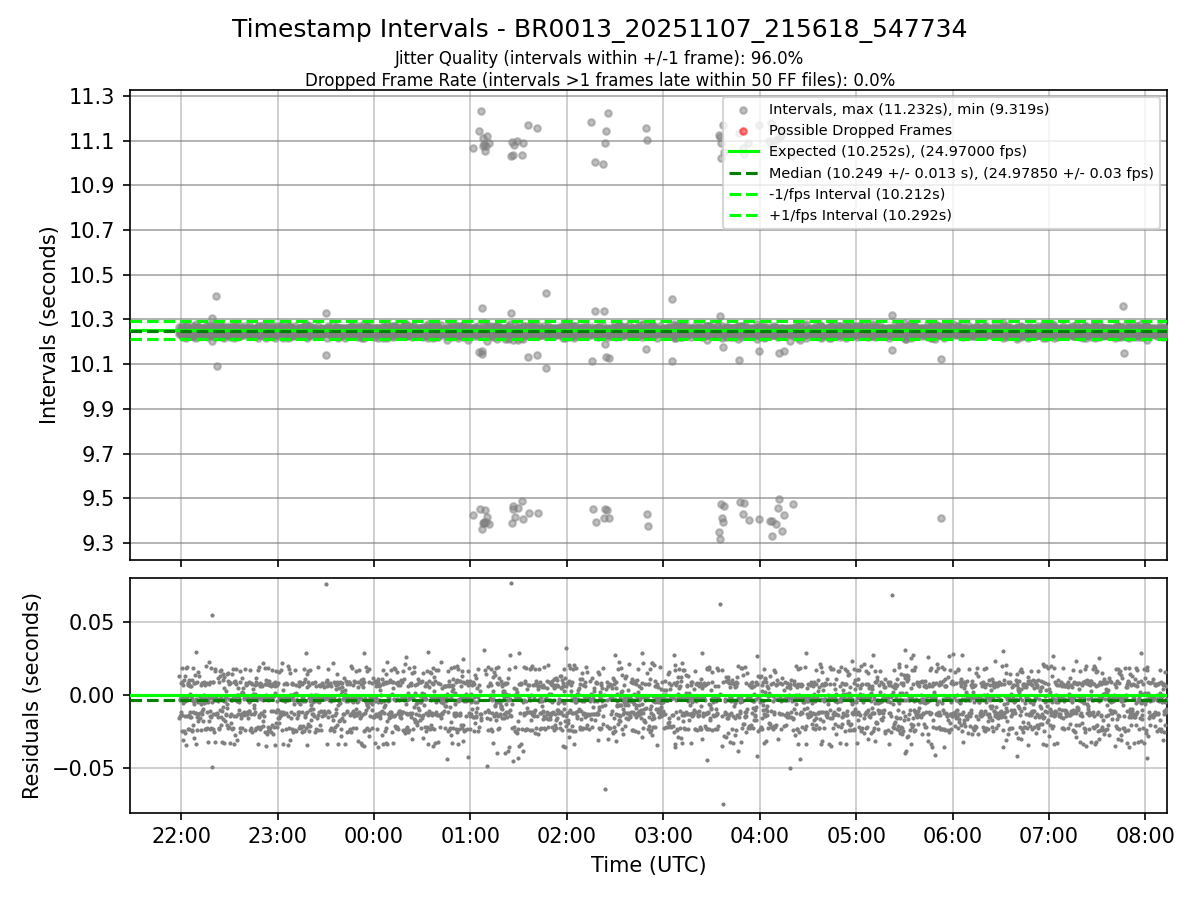Click the gray marker beside 'Intervals, max' in legend
This screenshot has height=900, width=1200.
[743, 110]
